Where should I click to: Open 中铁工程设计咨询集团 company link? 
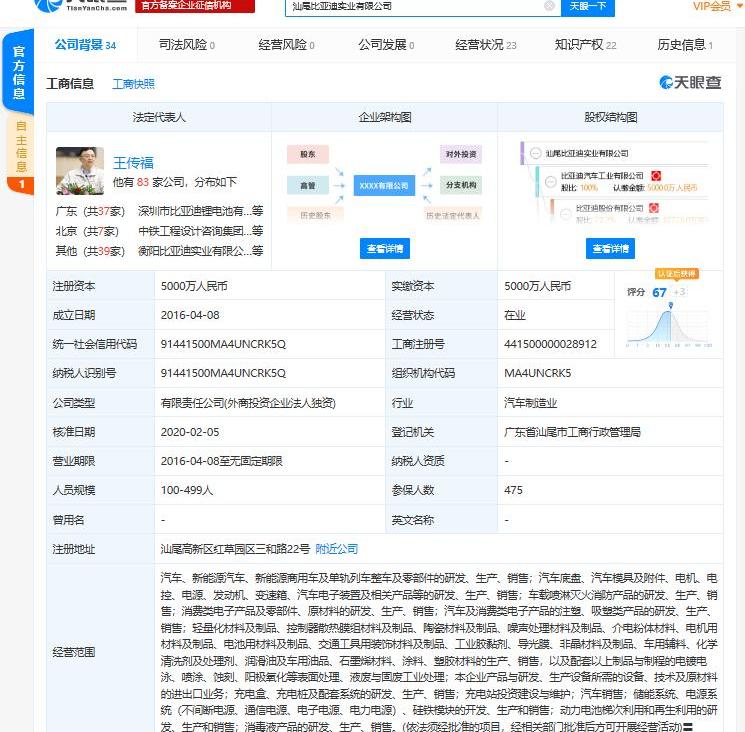[x=200, y=231]
